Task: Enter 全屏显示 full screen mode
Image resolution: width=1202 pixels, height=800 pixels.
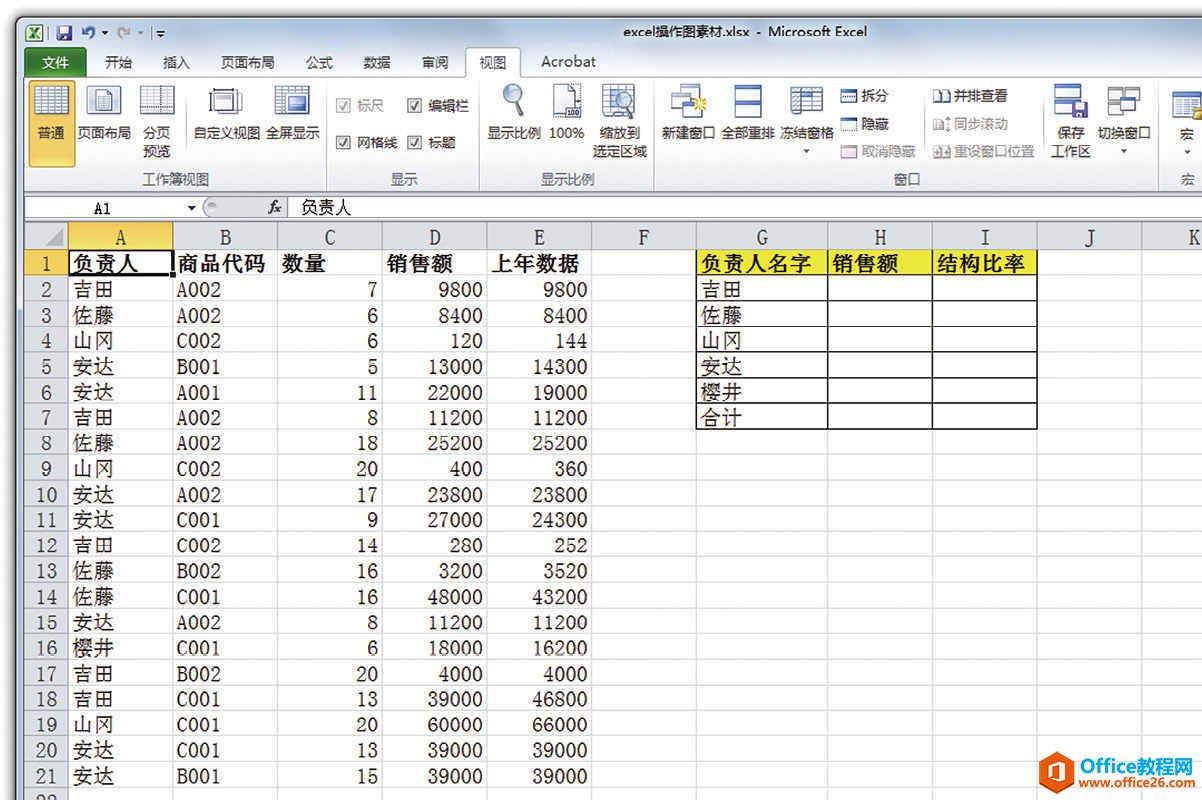Action: [292, 113]
